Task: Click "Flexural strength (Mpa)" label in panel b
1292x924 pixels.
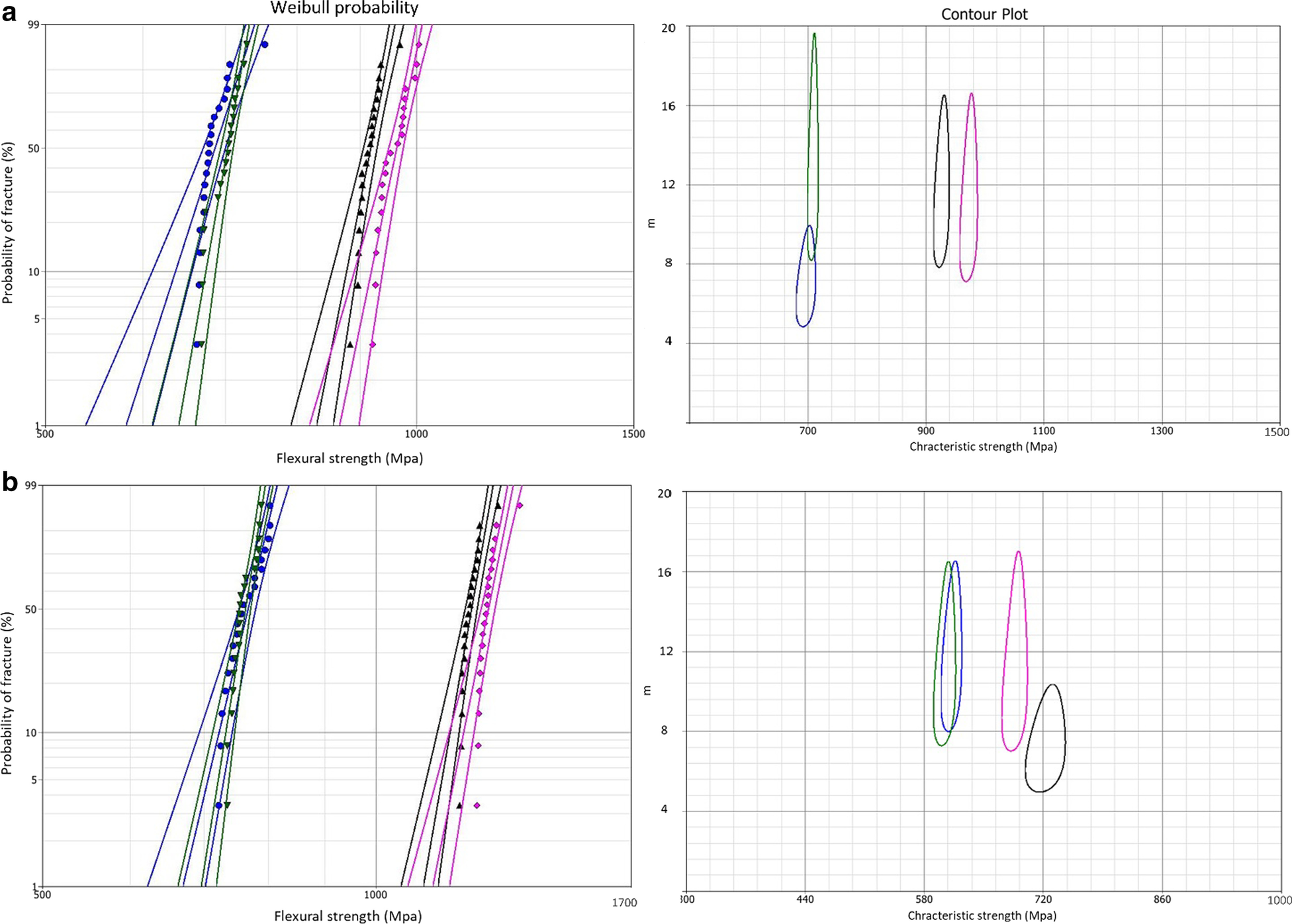Action: point(348,916)
